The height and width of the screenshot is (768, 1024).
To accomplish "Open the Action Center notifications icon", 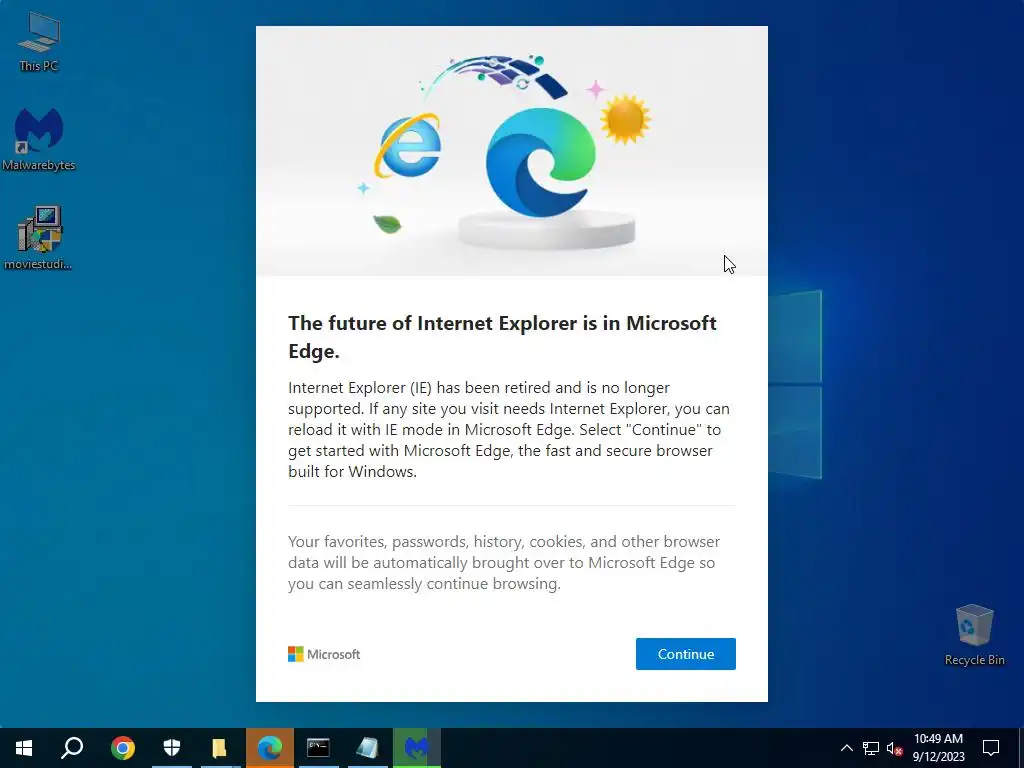I will (991, 748).
